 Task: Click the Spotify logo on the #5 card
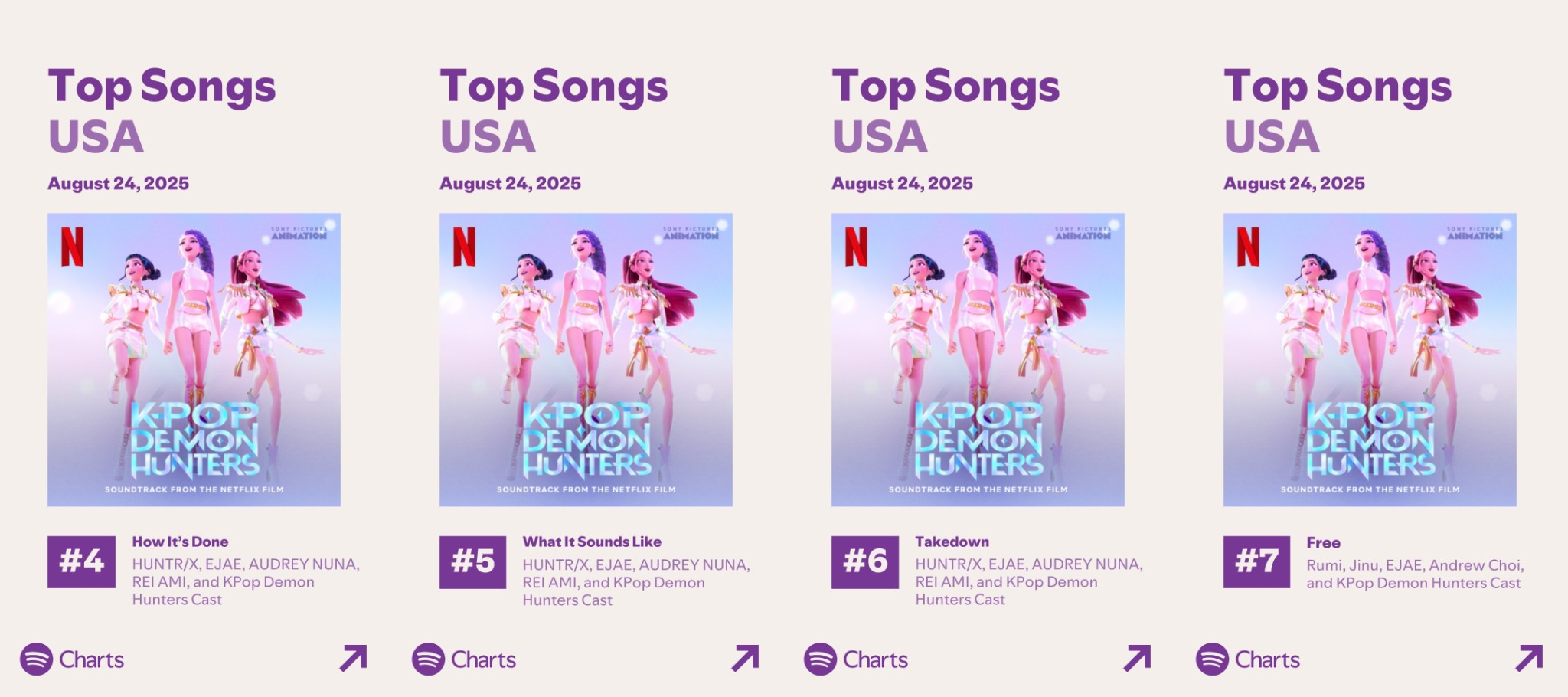[428, 659]
